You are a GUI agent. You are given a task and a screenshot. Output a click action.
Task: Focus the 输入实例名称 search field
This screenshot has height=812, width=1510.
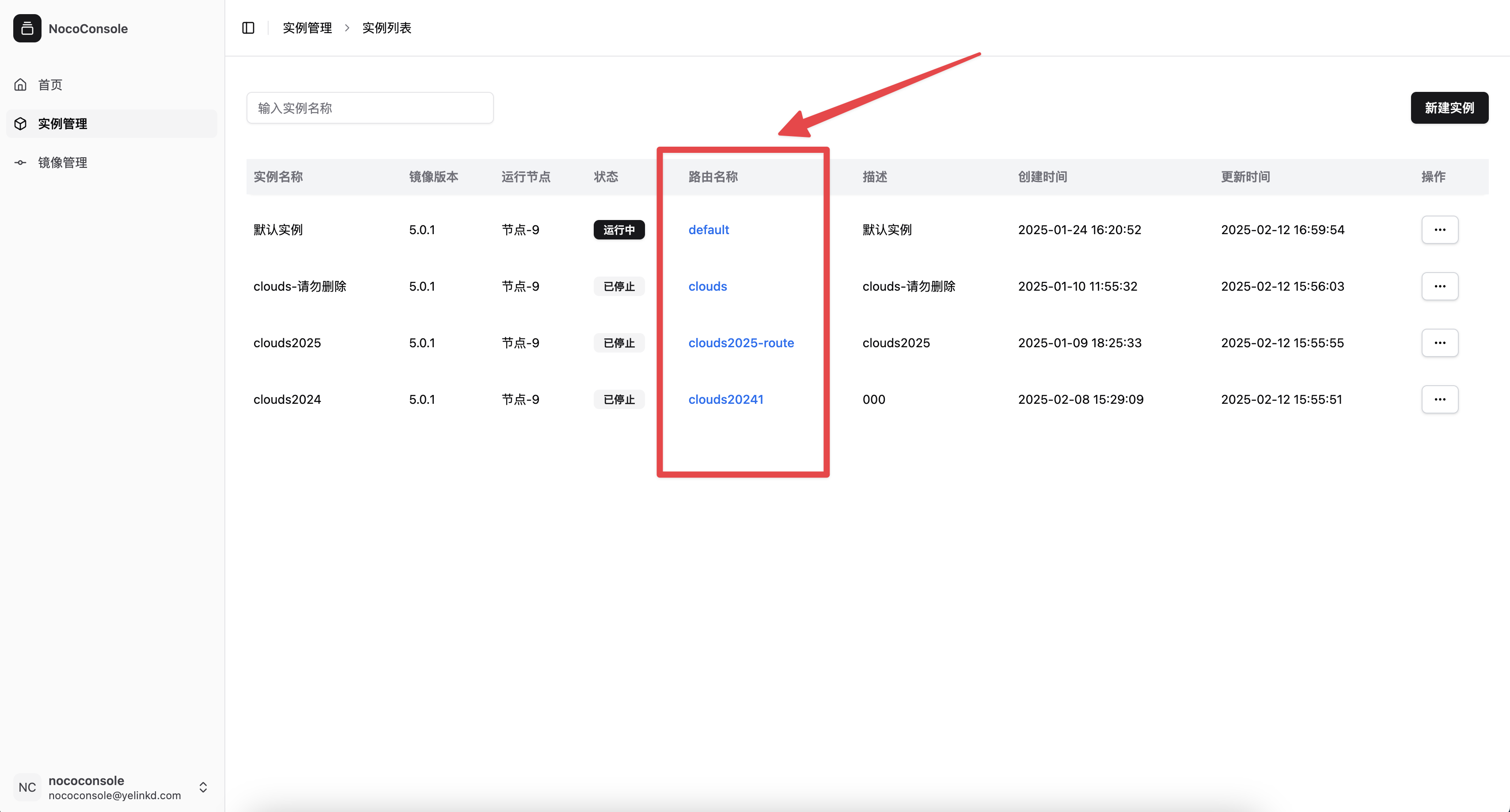coord(369,108)
